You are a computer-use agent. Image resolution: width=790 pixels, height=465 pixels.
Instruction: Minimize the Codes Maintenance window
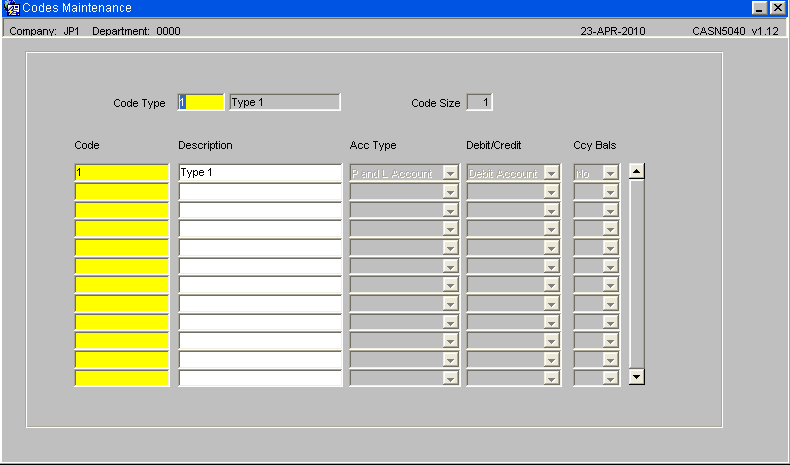(x=759, y=8)
